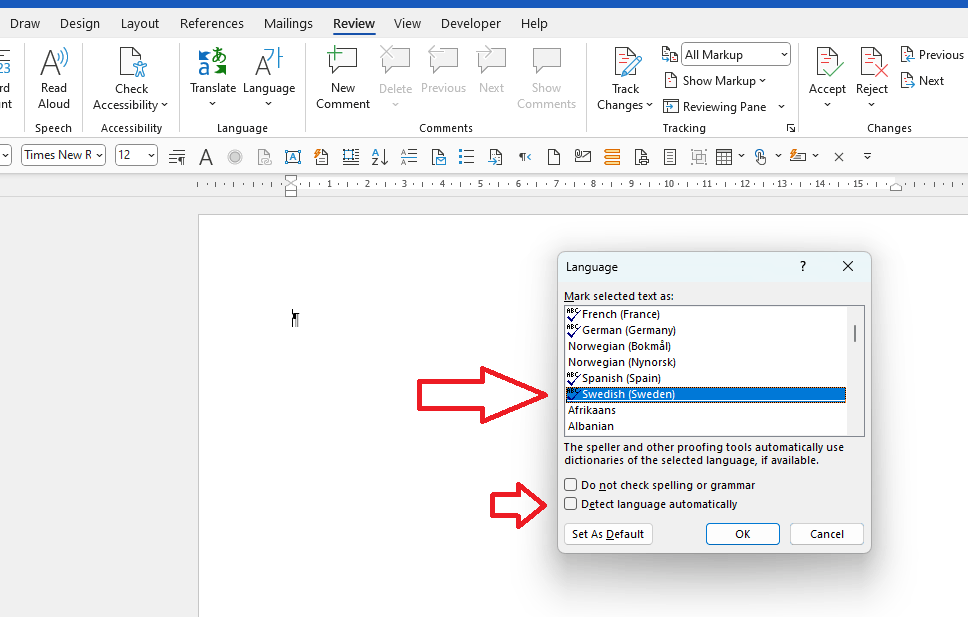Screen dimensions: 968x617
Task: Click the bulleted list toolbar icon
Action: (466, 157)
